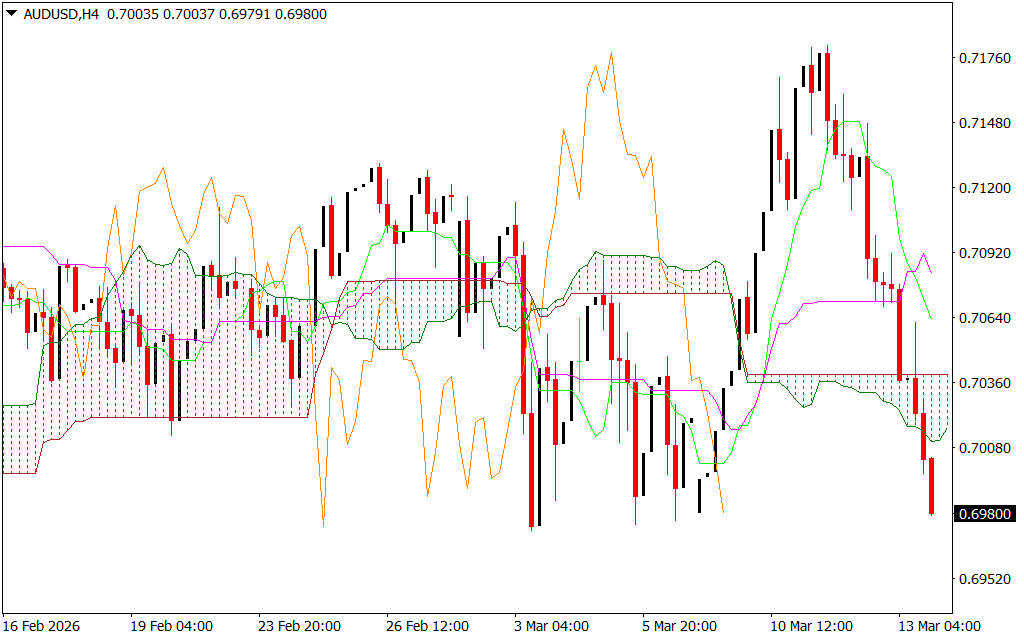Open the dropdown triangle beside AUDUSD,H4
This screenshot has height=640, width=1024.
[11, 14]
